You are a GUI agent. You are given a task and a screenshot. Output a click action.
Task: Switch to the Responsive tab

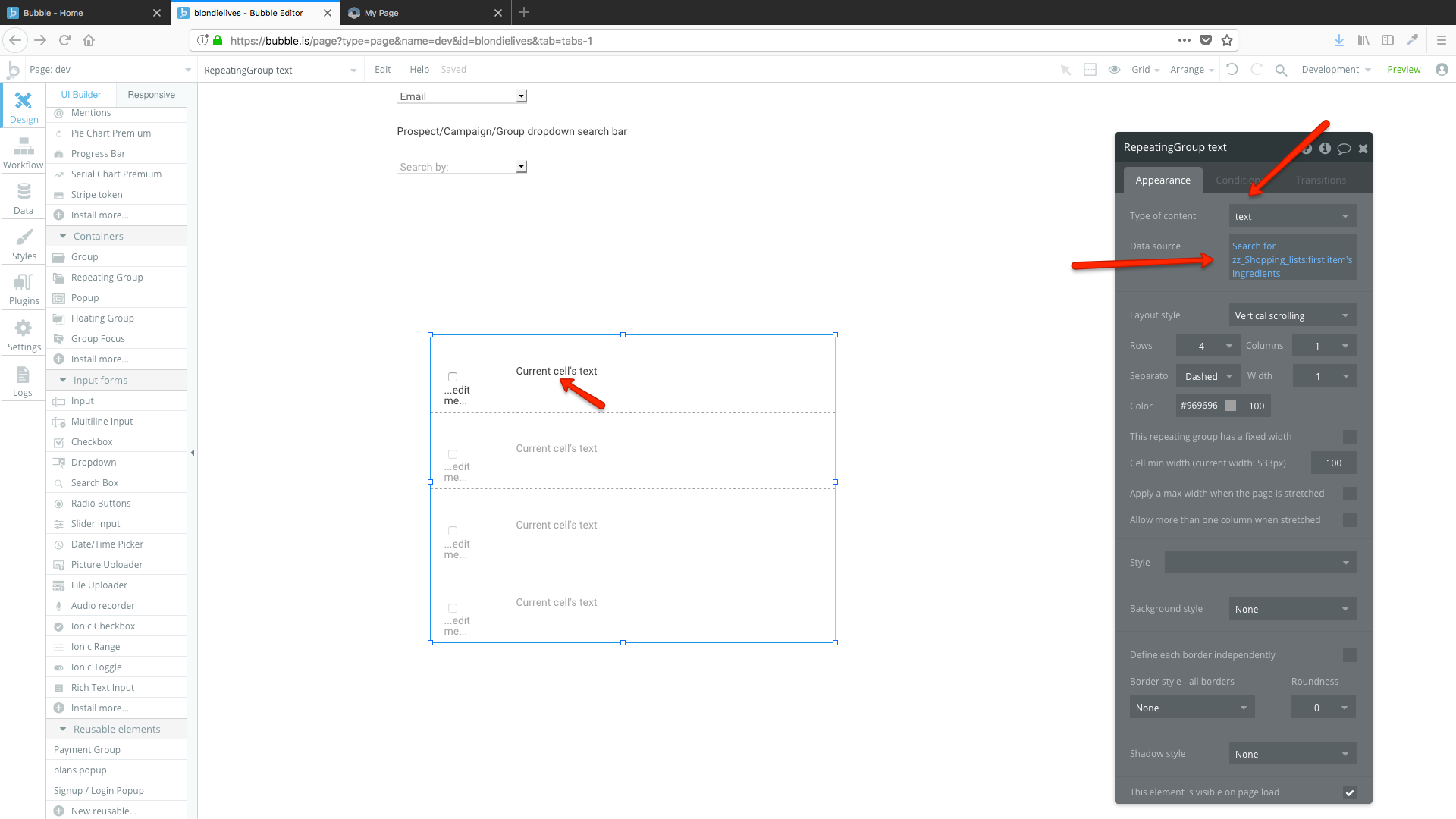point(151,95)
